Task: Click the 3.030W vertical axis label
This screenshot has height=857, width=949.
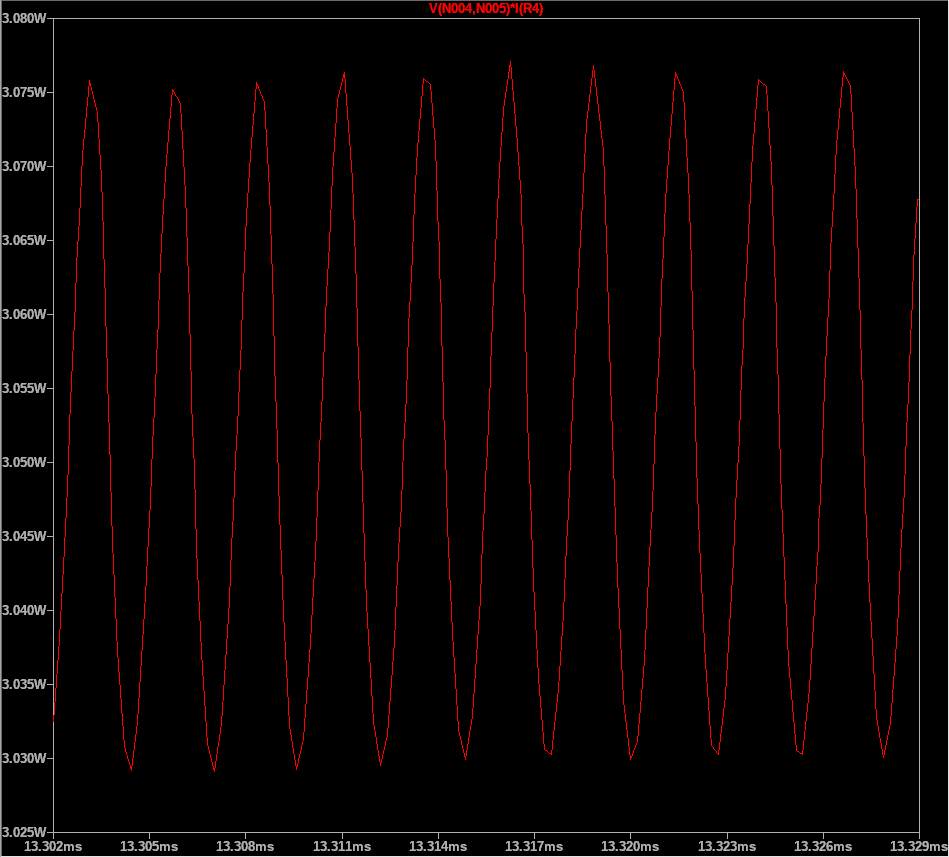Action: pos(24,758)
